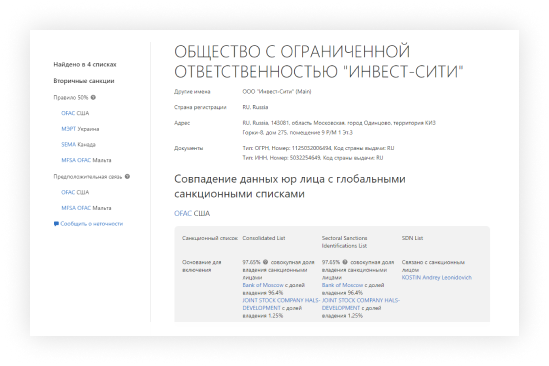Click Связано с санкционным лицом text
This screenshot has height=366, width=549.
[433, 266]
